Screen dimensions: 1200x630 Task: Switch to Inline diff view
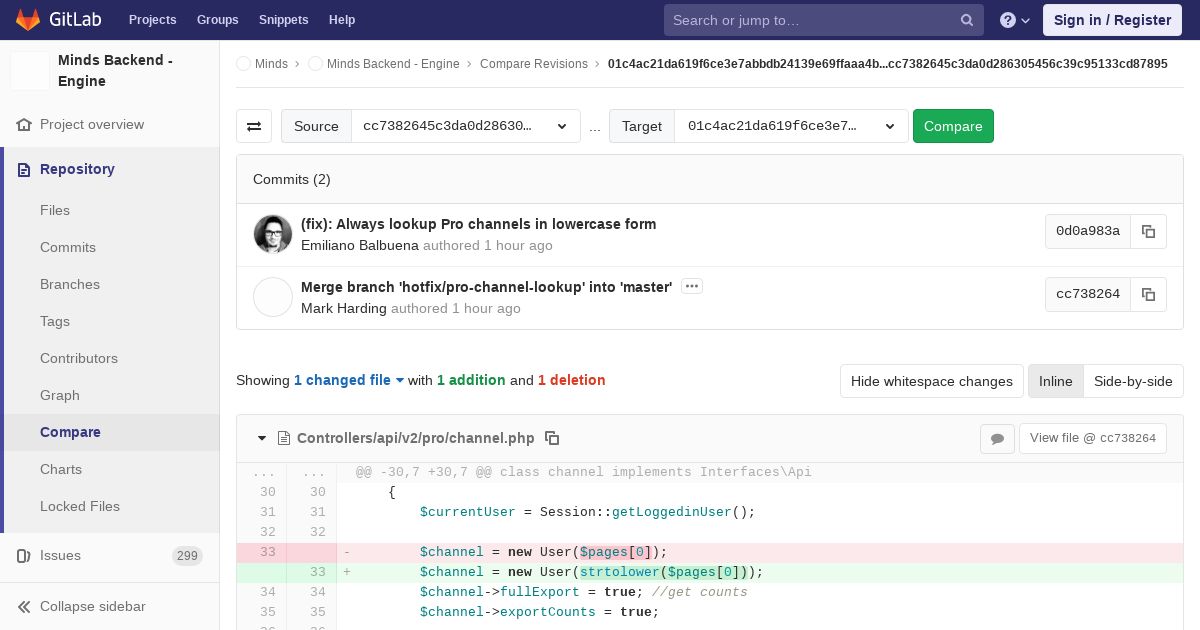click(1055, 381)
